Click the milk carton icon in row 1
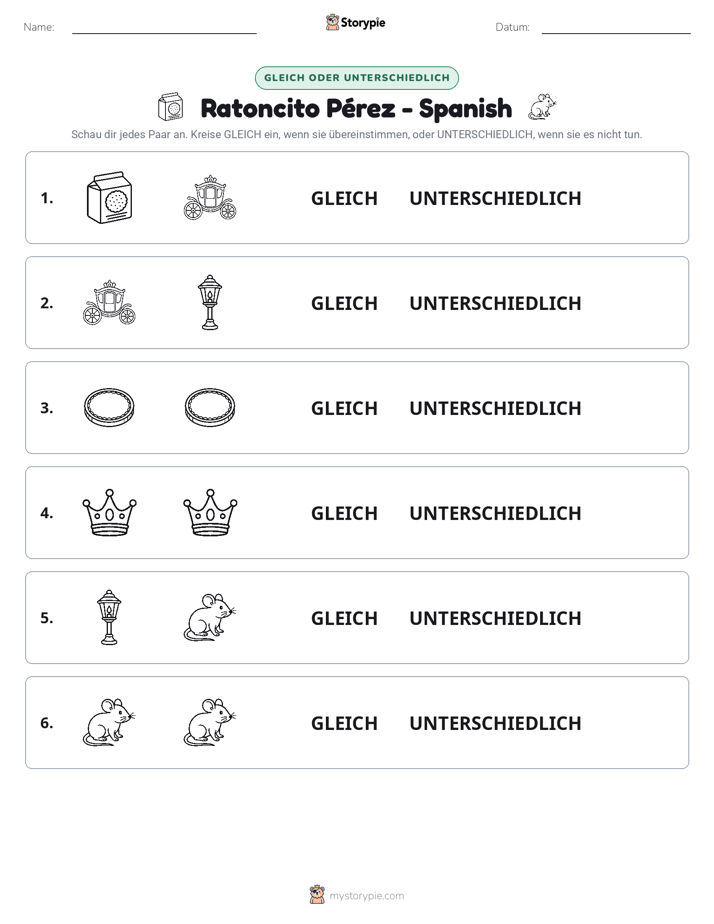714x924 pixels. 109,198
